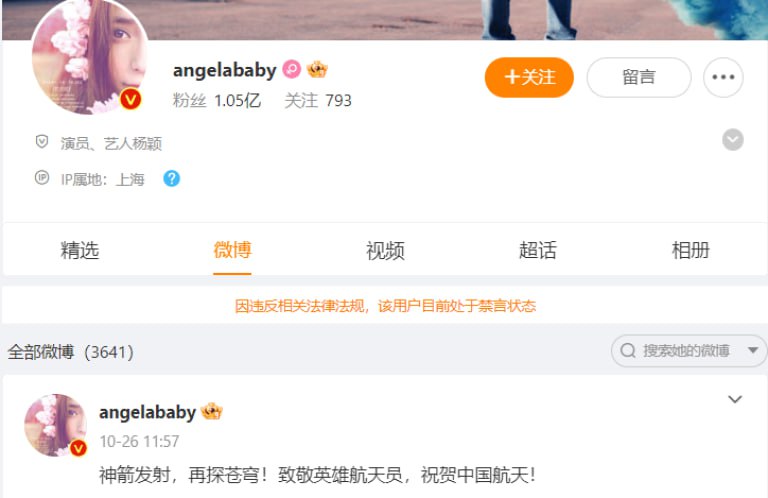Image resolution: width=768 pixels, height=498 pixels.
Task: Open the three-dots more options button
Action: tap(723, 77)
